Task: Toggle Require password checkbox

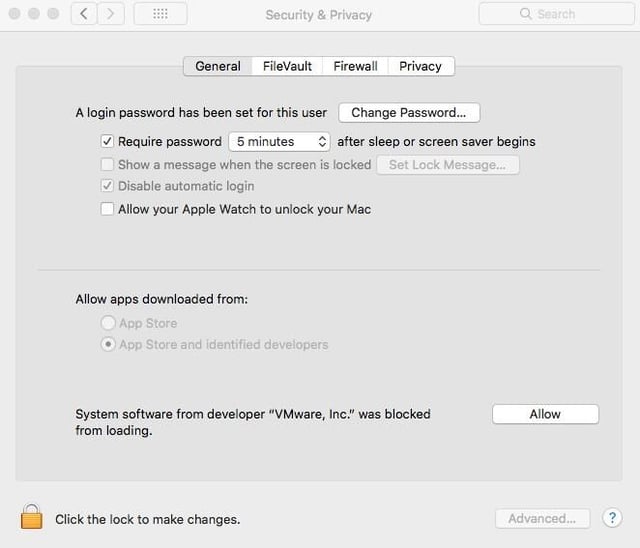Action: (x=107, y=142)
